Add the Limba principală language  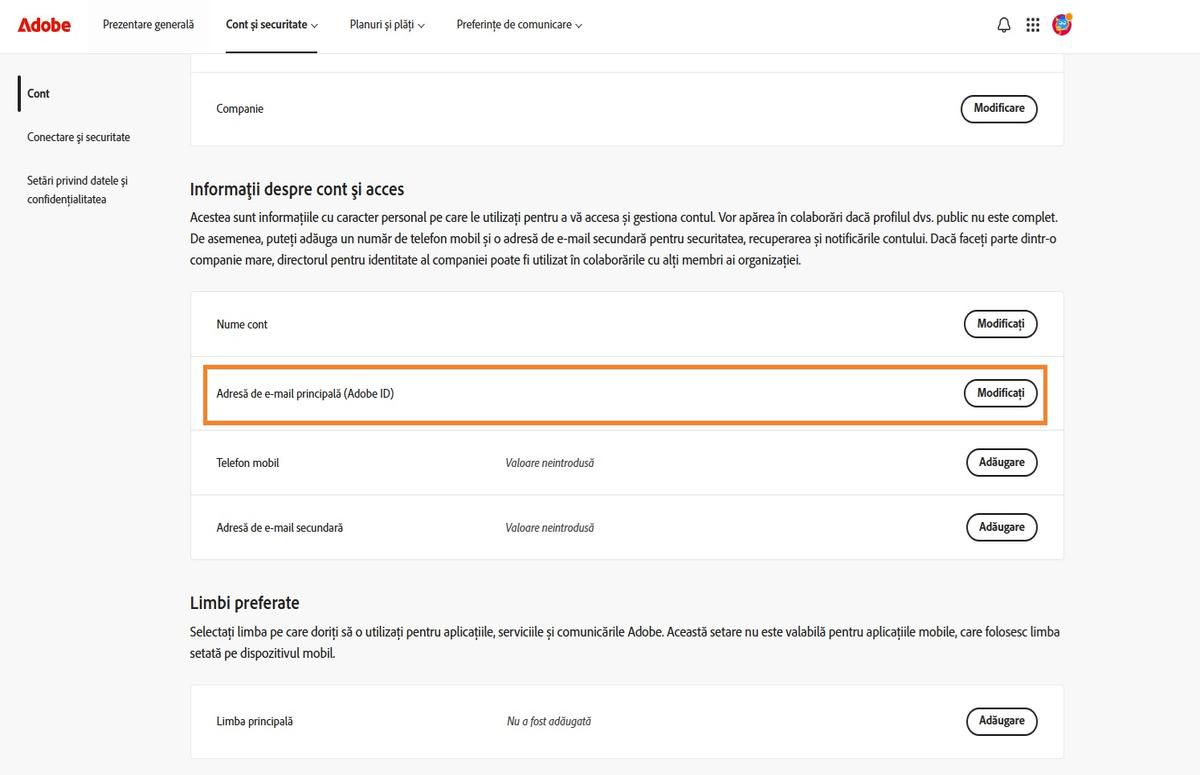pos(1001,721)
